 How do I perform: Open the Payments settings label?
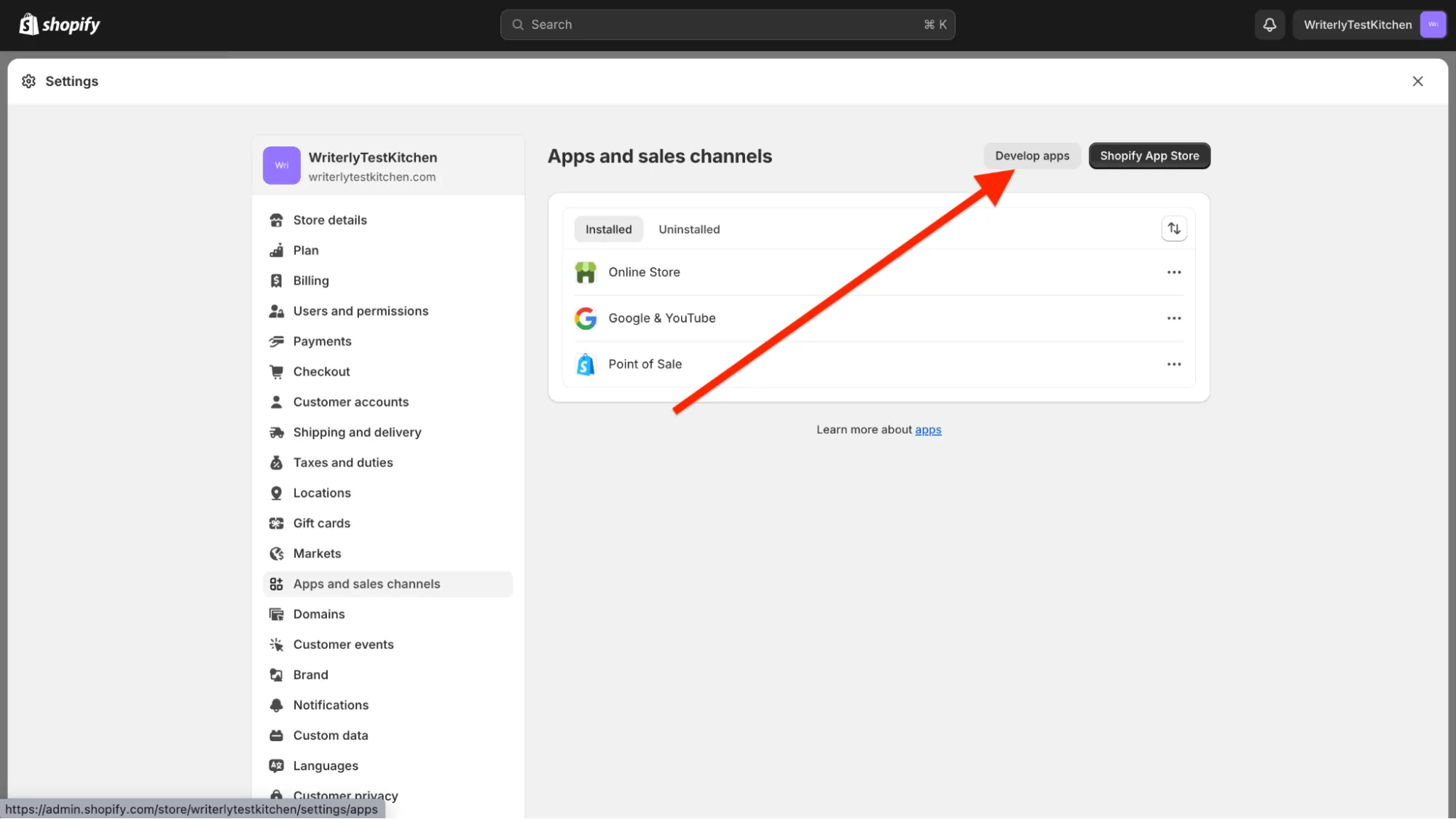322,341
